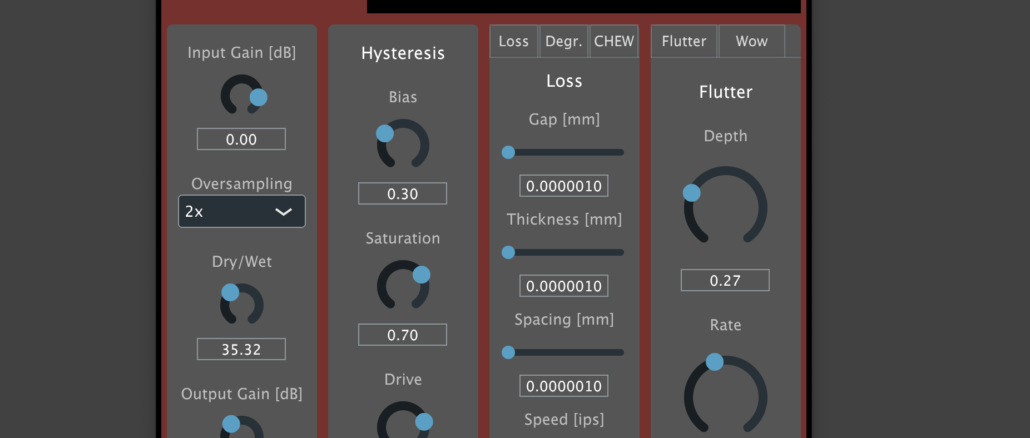1030x438 pixels.
Task: Click the Loss heading below the tabs
Action: (564, 81)
